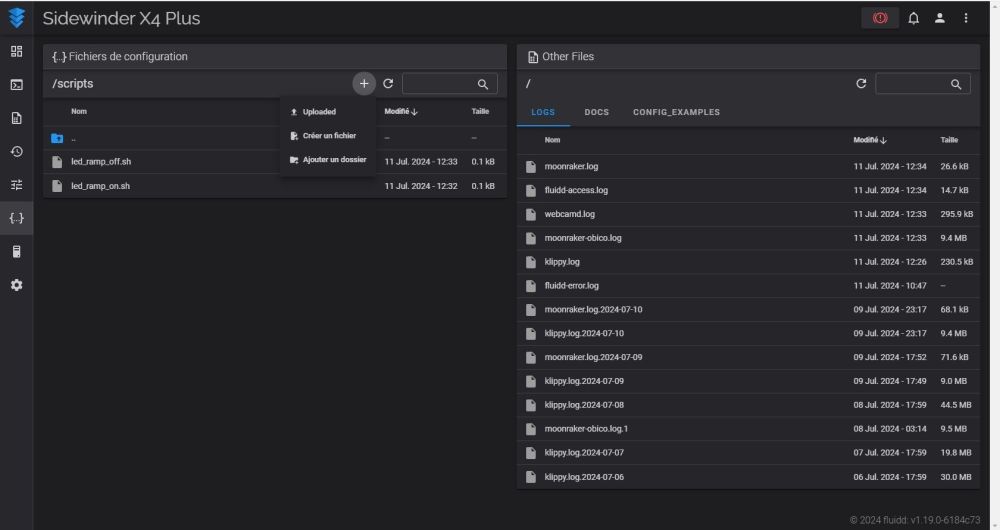Open the user account menu
Screen dimensions: 1000x530
click(x=940, y=18)
